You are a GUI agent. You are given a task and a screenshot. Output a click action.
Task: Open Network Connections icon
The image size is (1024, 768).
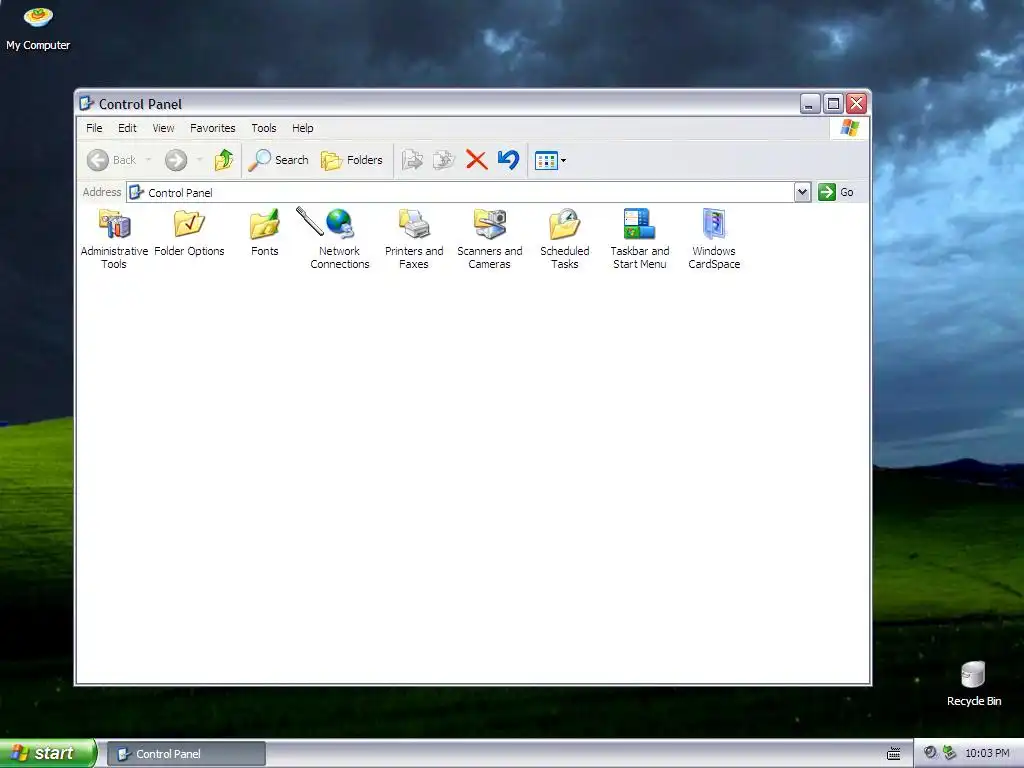[x=340, y=224]
